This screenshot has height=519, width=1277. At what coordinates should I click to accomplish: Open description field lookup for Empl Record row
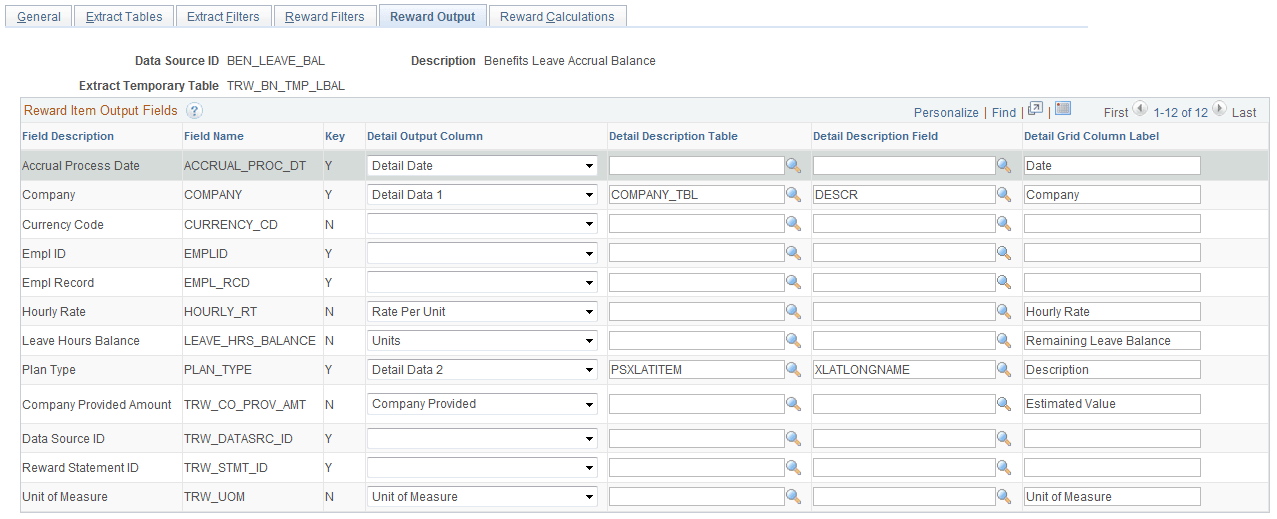click(x=1004, y=282)
